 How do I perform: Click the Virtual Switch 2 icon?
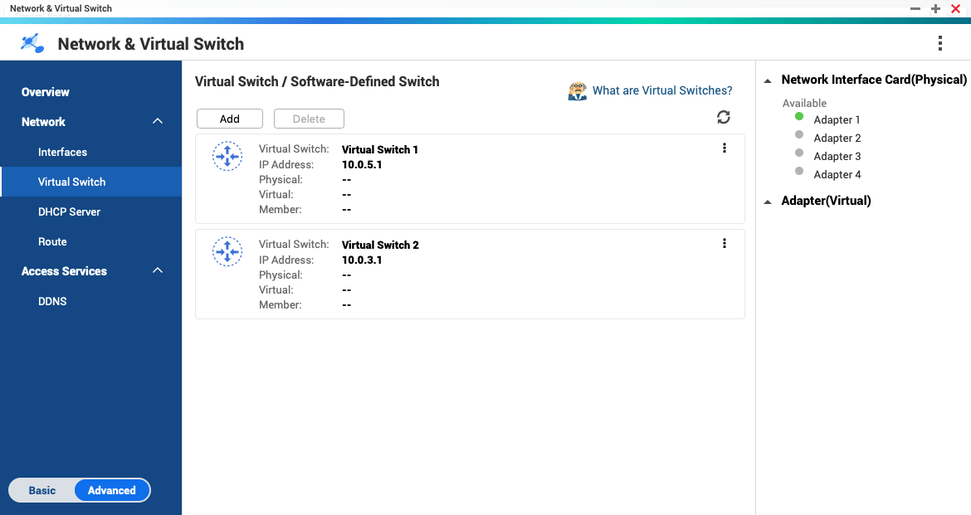(x=227, y=251)
